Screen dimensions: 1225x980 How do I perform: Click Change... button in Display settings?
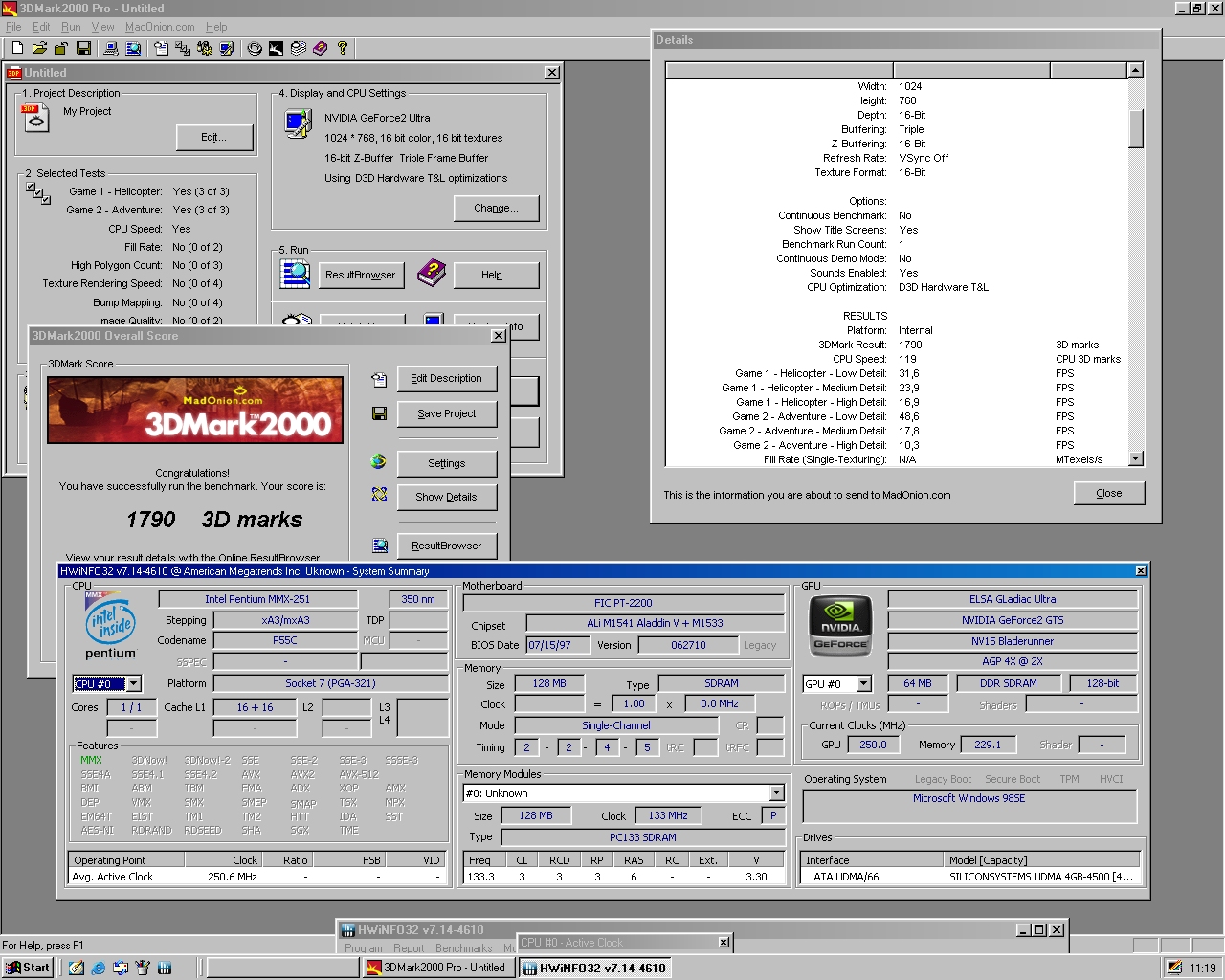497,208
